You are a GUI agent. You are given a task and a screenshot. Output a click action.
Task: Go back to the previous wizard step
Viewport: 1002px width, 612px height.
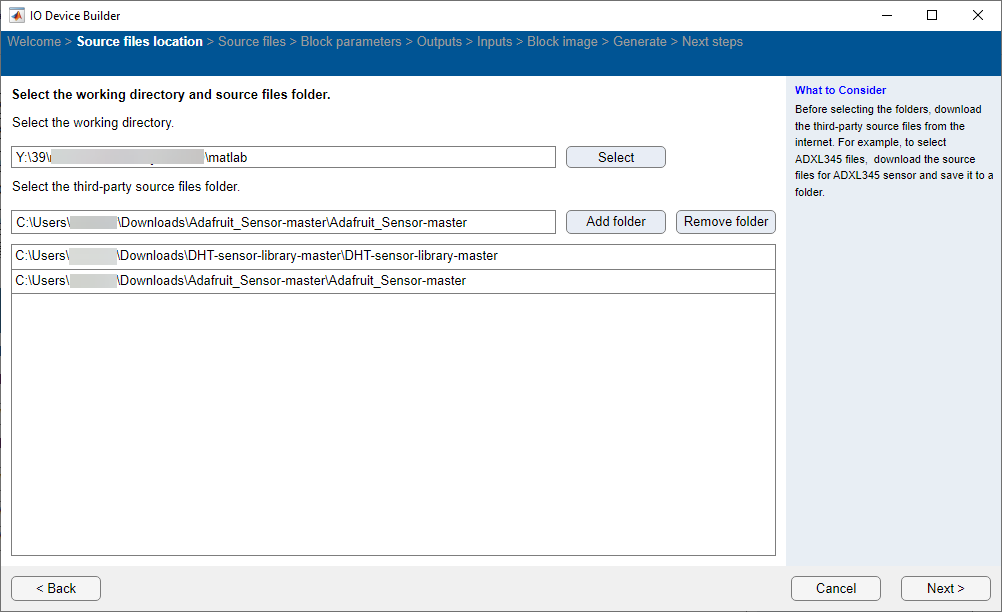click(x=55, y=588)
